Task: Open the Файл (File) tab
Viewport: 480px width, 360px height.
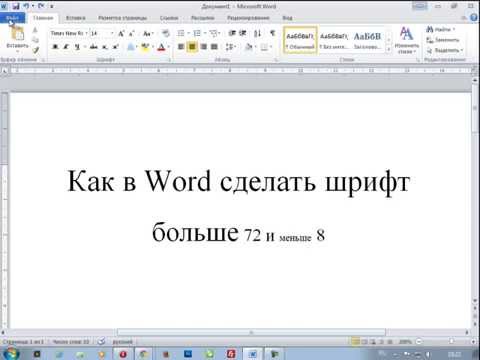Action: tap(12, 18)
